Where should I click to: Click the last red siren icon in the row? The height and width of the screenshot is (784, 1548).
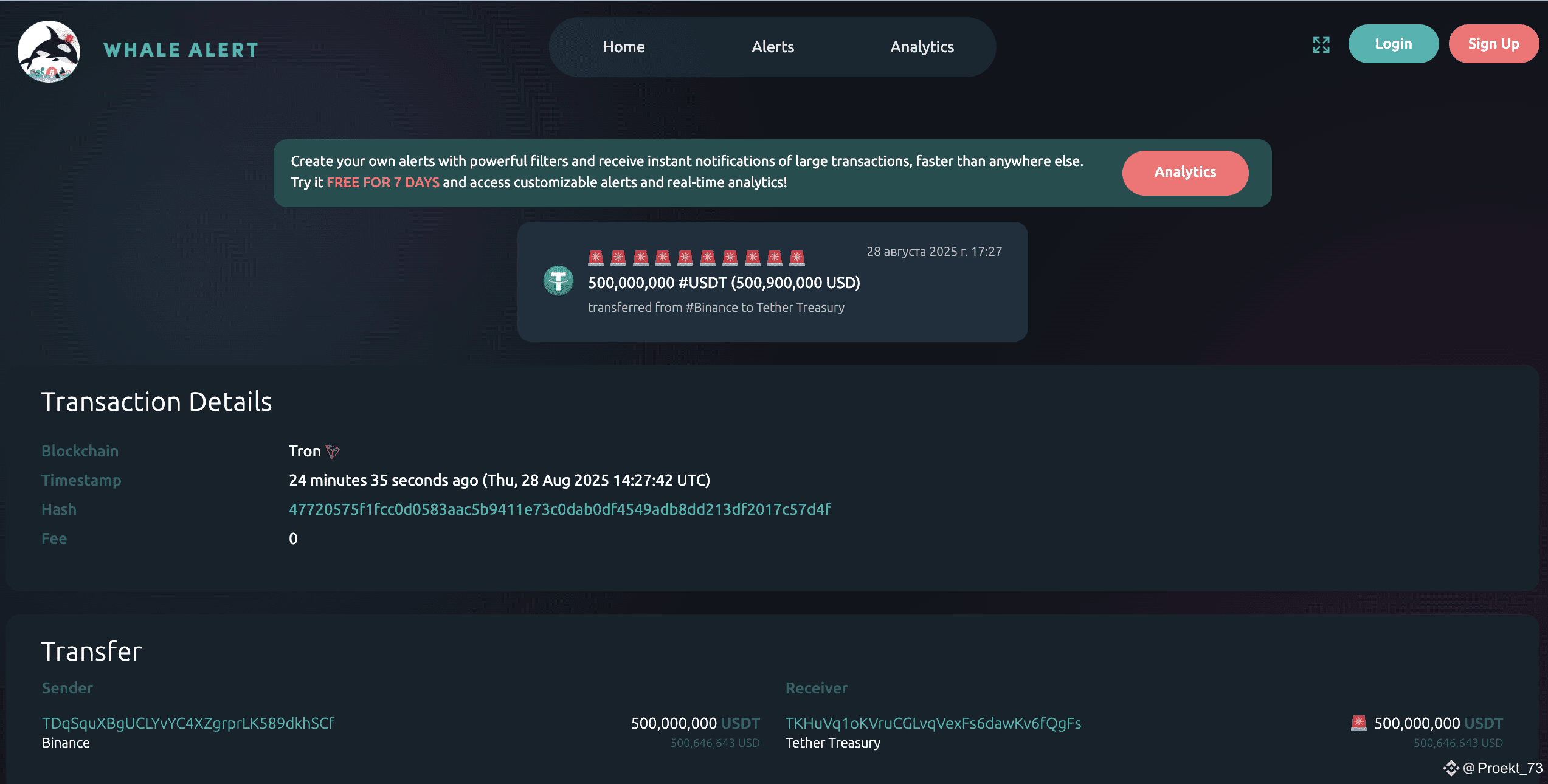click(x=797, y=258)
